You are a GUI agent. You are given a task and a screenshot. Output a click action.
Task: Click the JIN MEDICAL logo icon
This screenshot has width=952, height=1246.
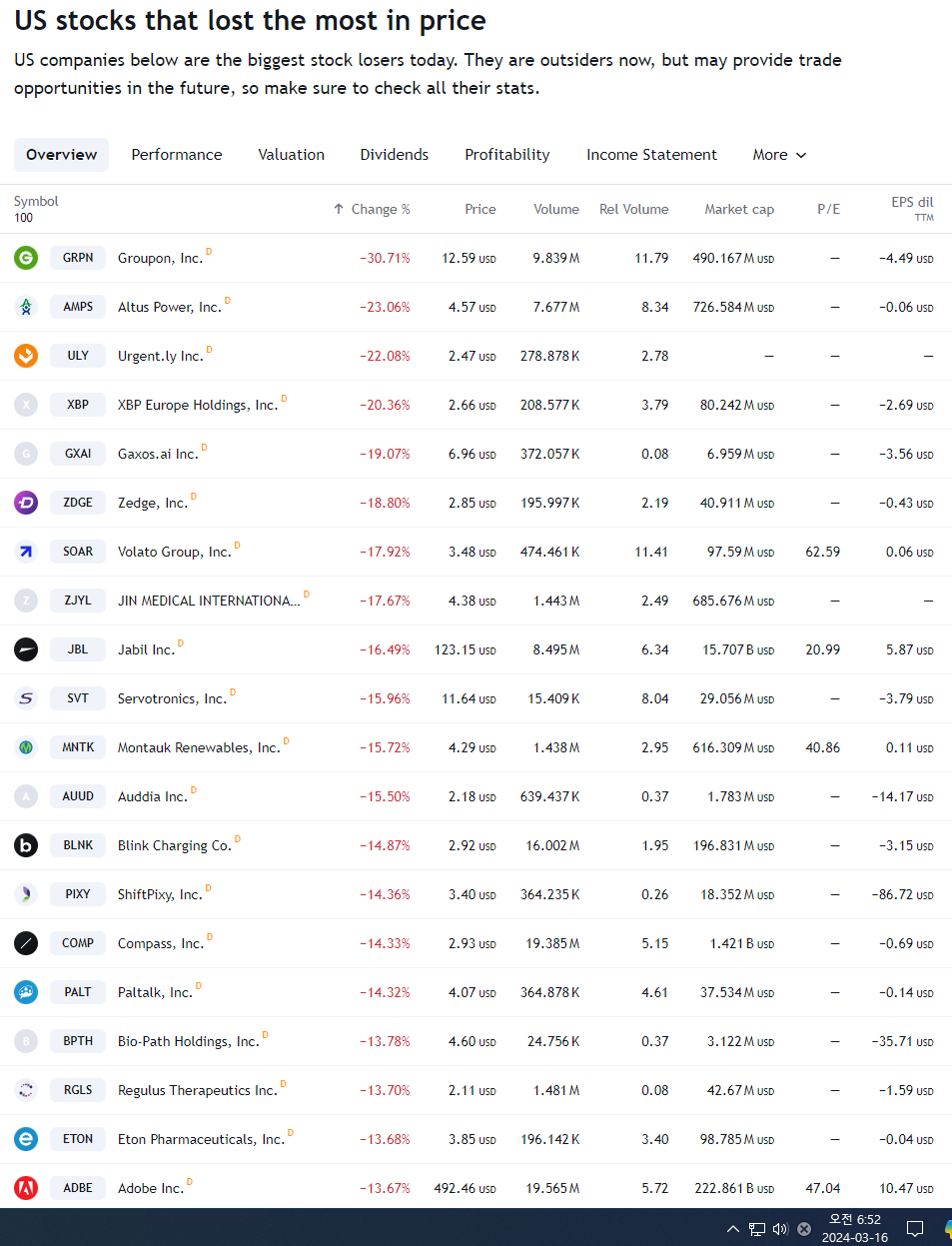pos(26,601)
